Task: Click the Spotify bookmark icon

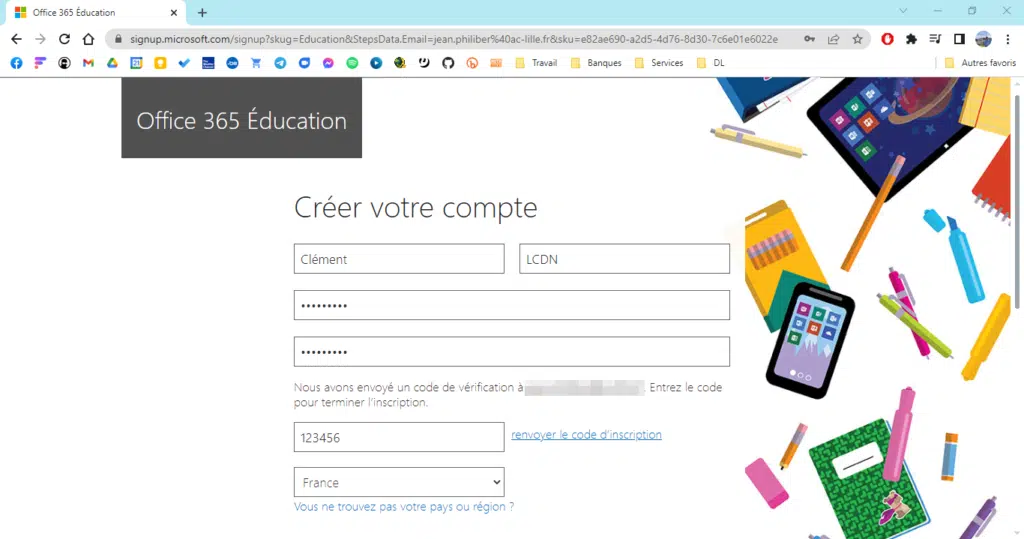Action: [352, 63]
